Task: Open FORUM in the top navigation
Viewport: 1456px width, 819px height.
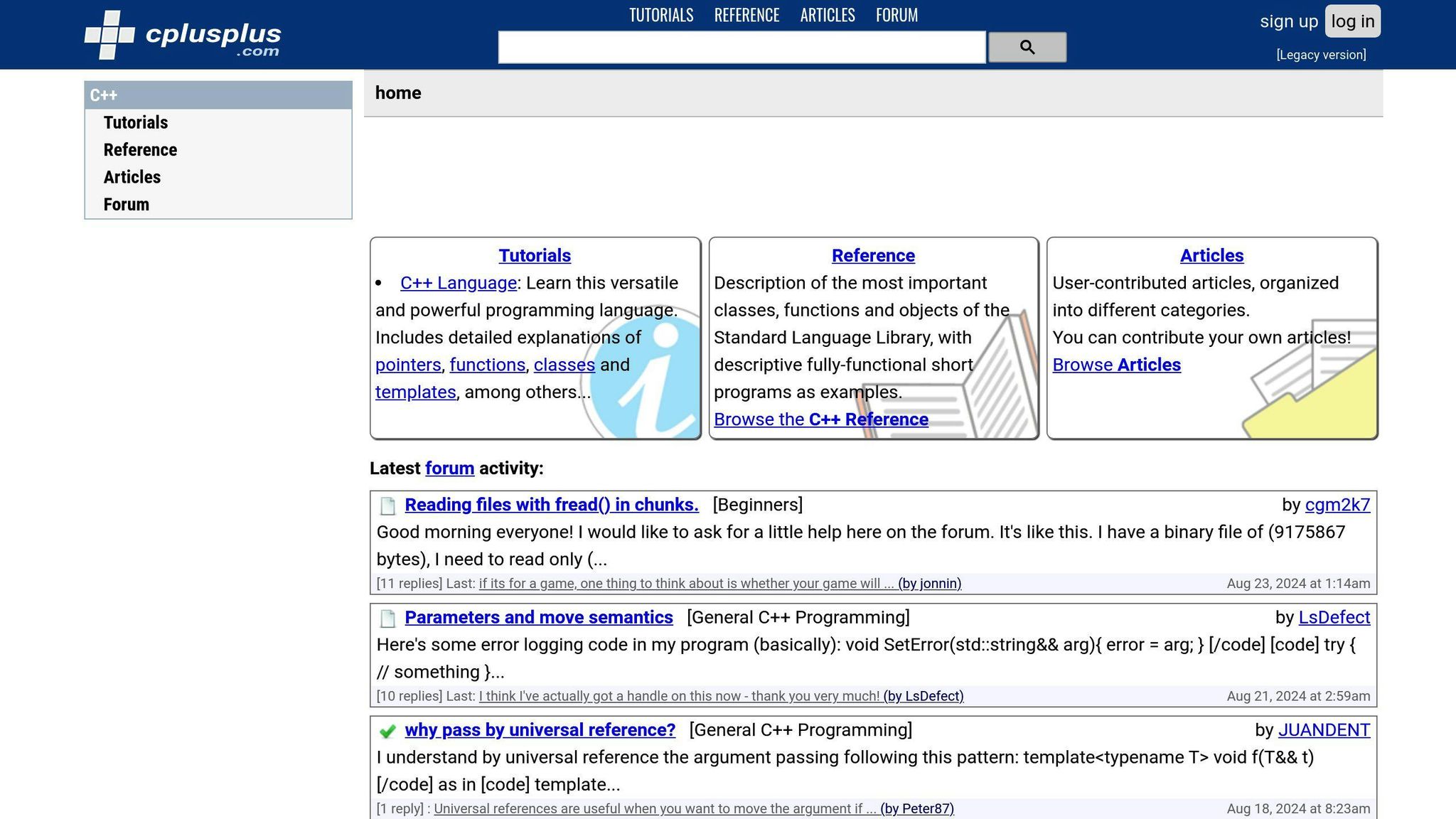Action: [x=896, y=15]
